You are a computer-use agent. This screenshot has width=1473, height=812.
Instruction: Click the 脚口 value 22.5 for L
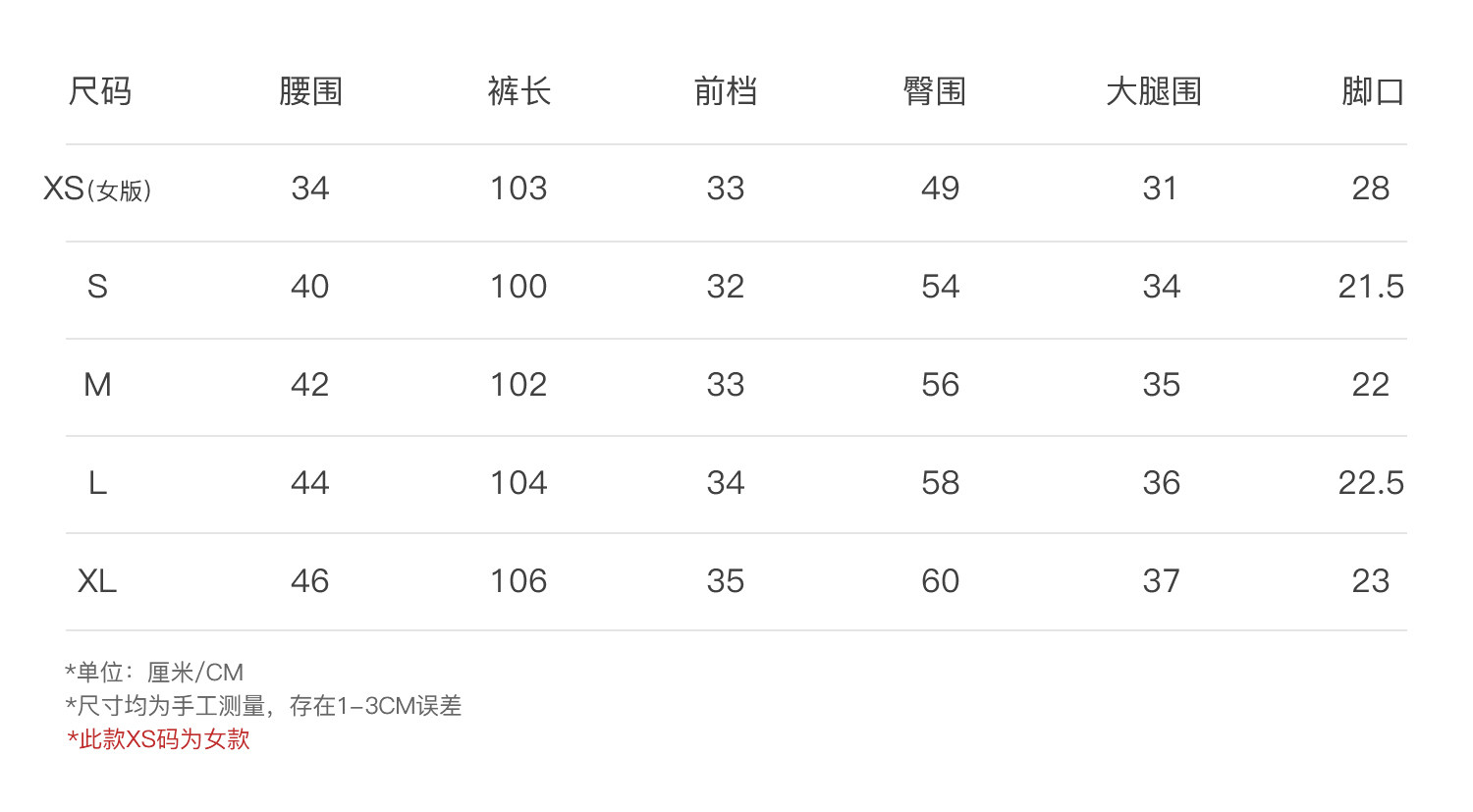[x=1371, y=483]
